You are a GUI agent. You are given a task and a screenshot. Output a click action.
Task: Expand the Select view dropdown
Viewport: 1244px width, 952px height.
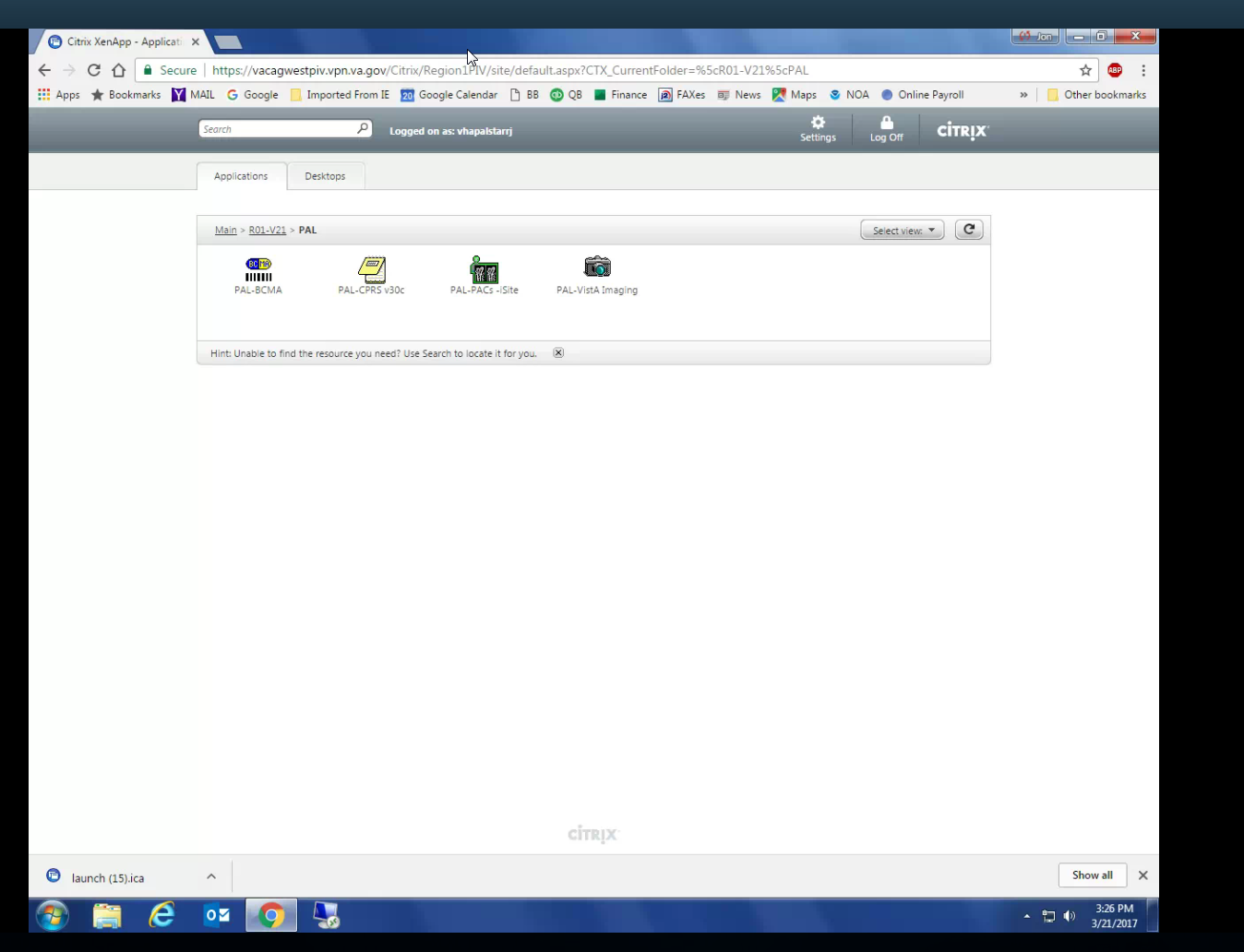click(903, 231)
